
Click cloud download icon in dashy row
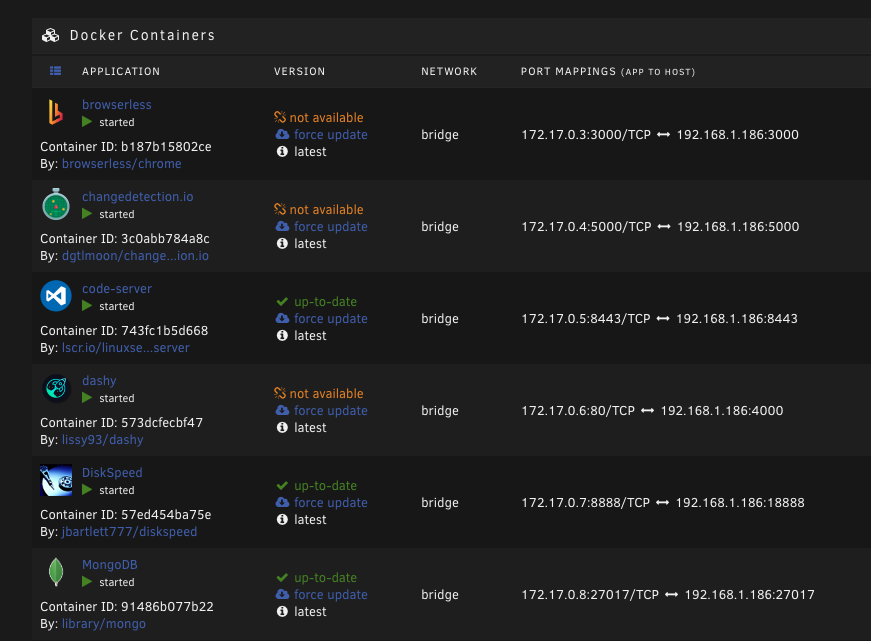click(x=282, y=410)
